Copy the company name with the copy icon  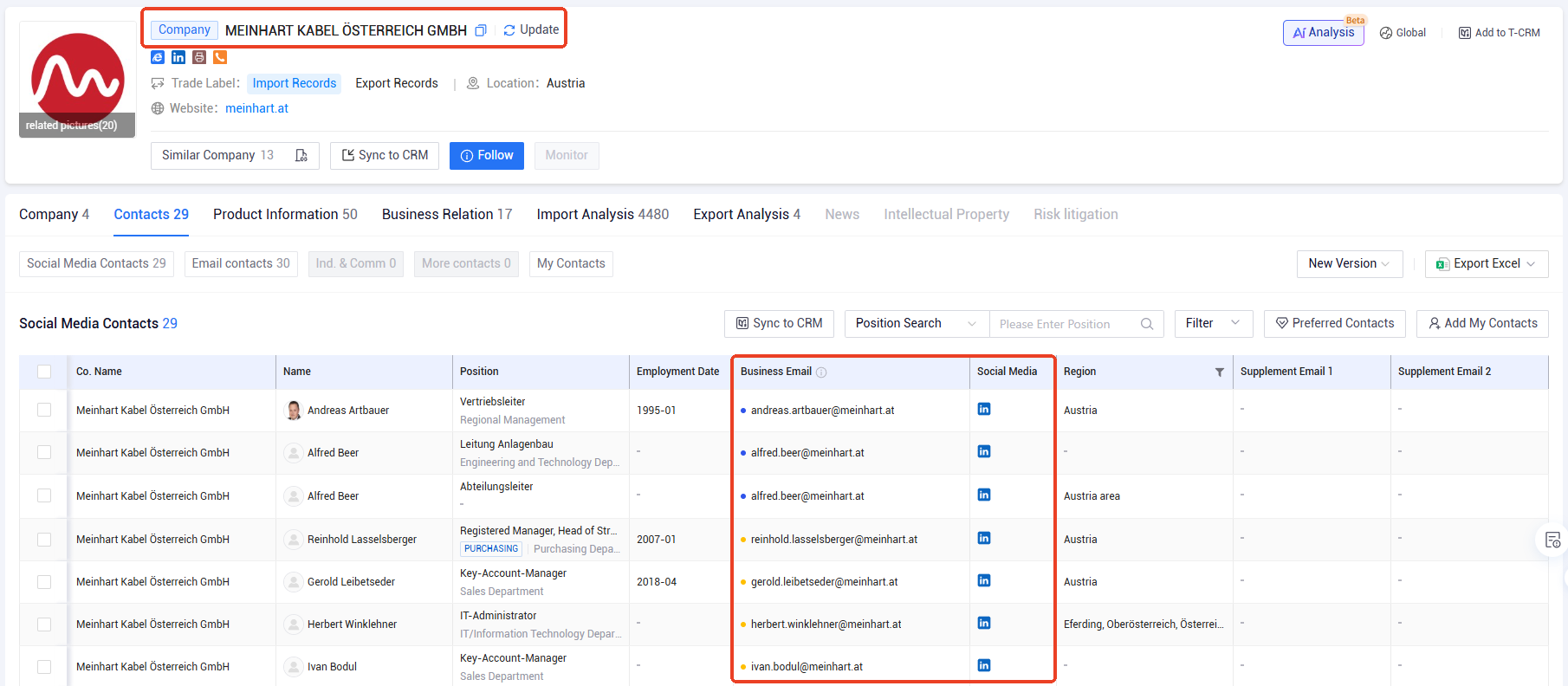coord(481,30)
